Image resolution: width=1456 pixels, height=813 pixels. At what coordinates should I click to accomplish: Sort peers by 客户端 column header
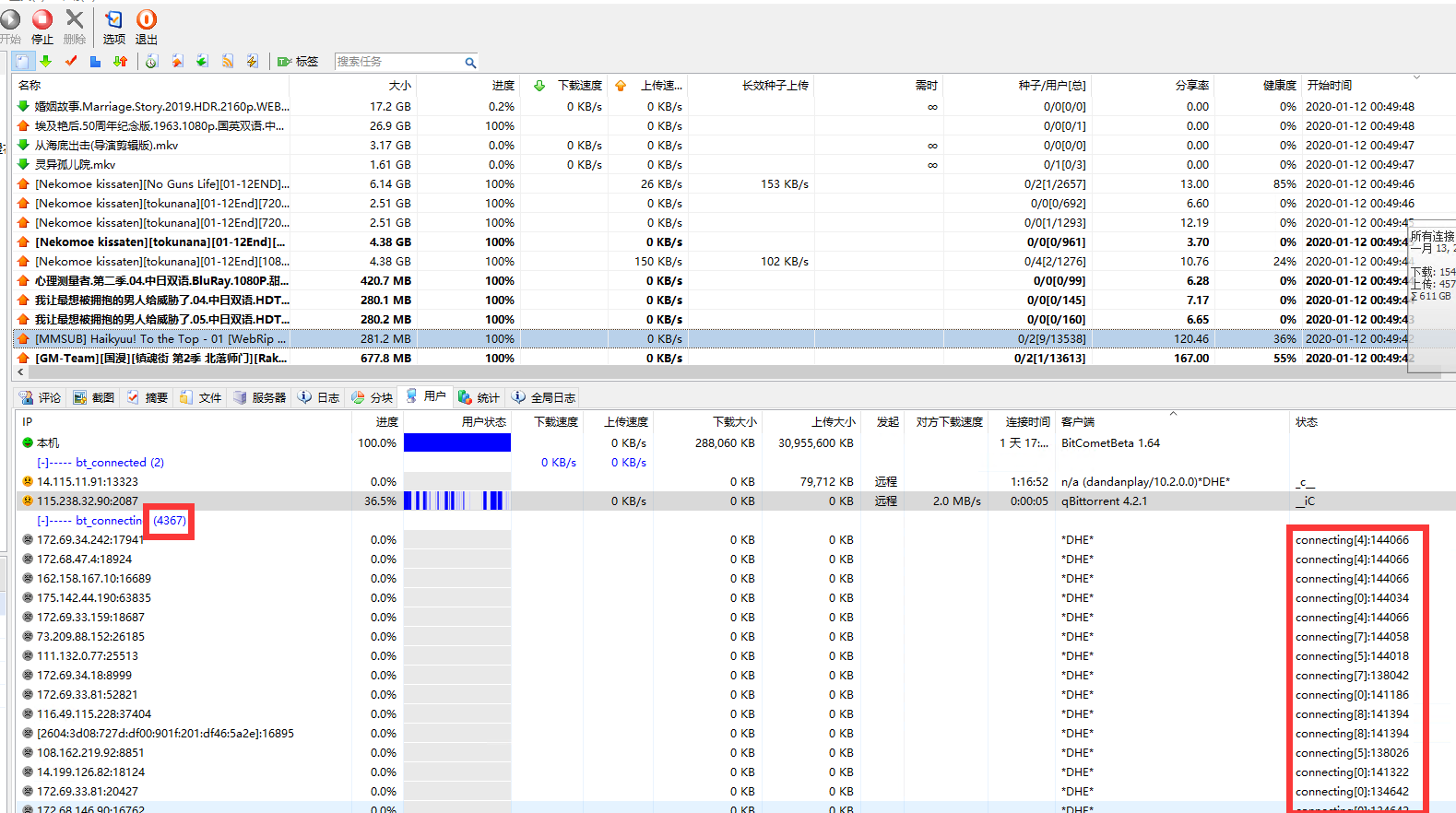point(1077,422)
